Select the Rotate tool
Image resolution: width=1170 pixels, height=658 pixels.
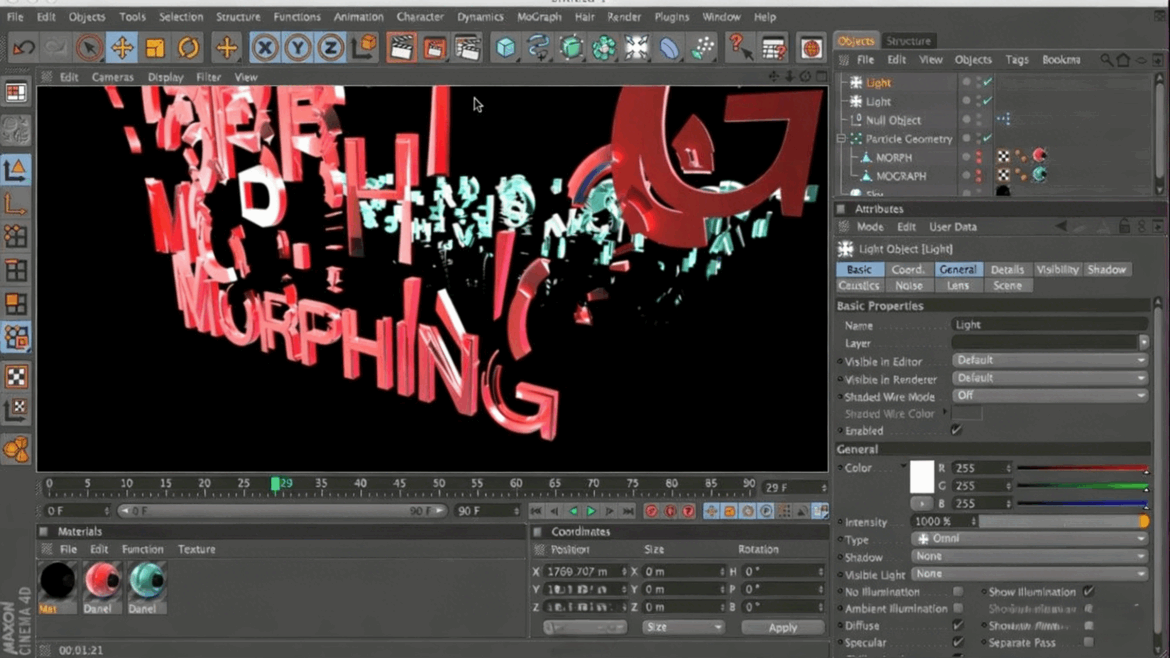point(190,47)
